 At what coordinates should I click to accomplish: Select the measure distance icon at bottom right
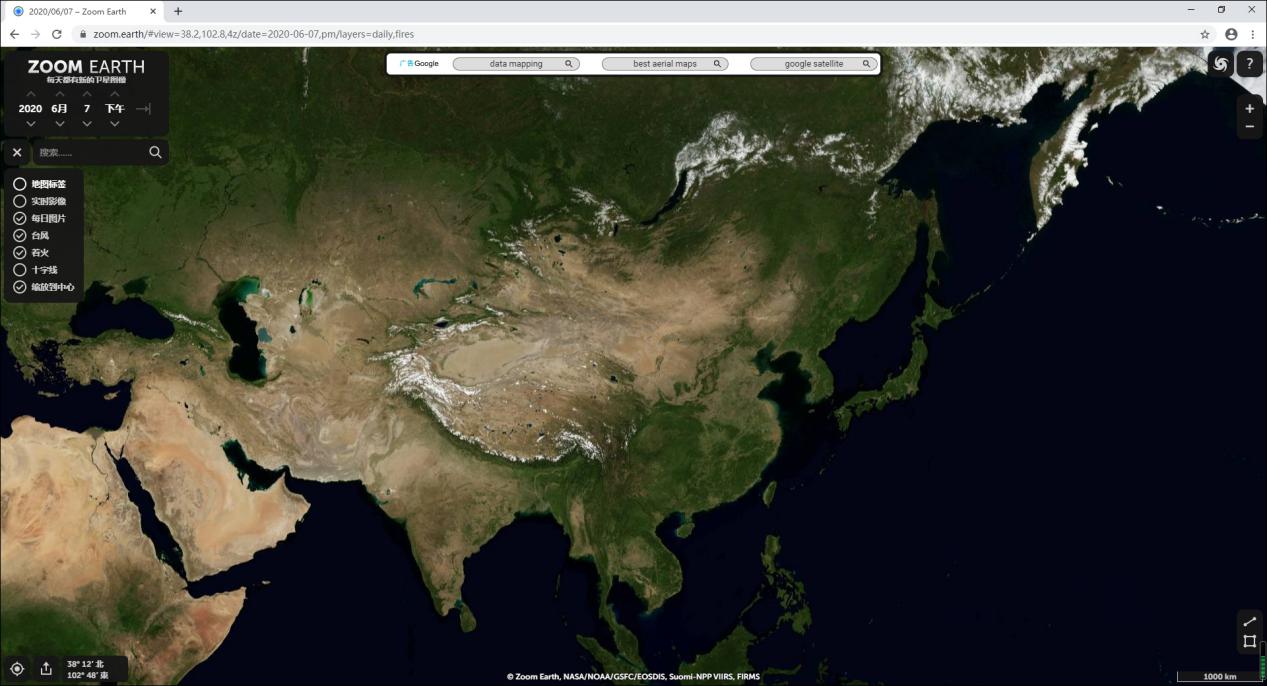pyautogui.click(x=1249, y=620)
